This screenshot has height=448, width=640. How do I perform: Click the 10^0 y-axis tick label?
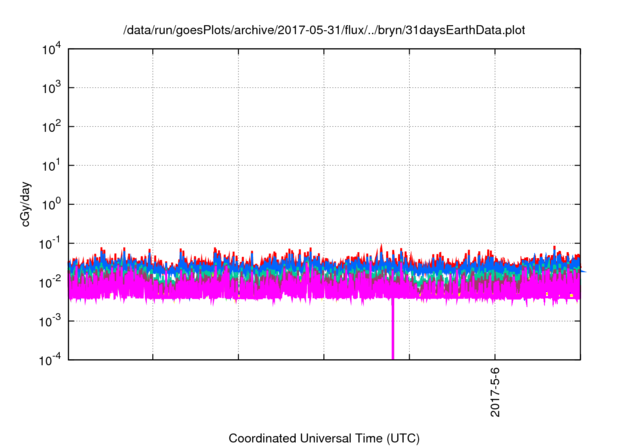(51, 204)
